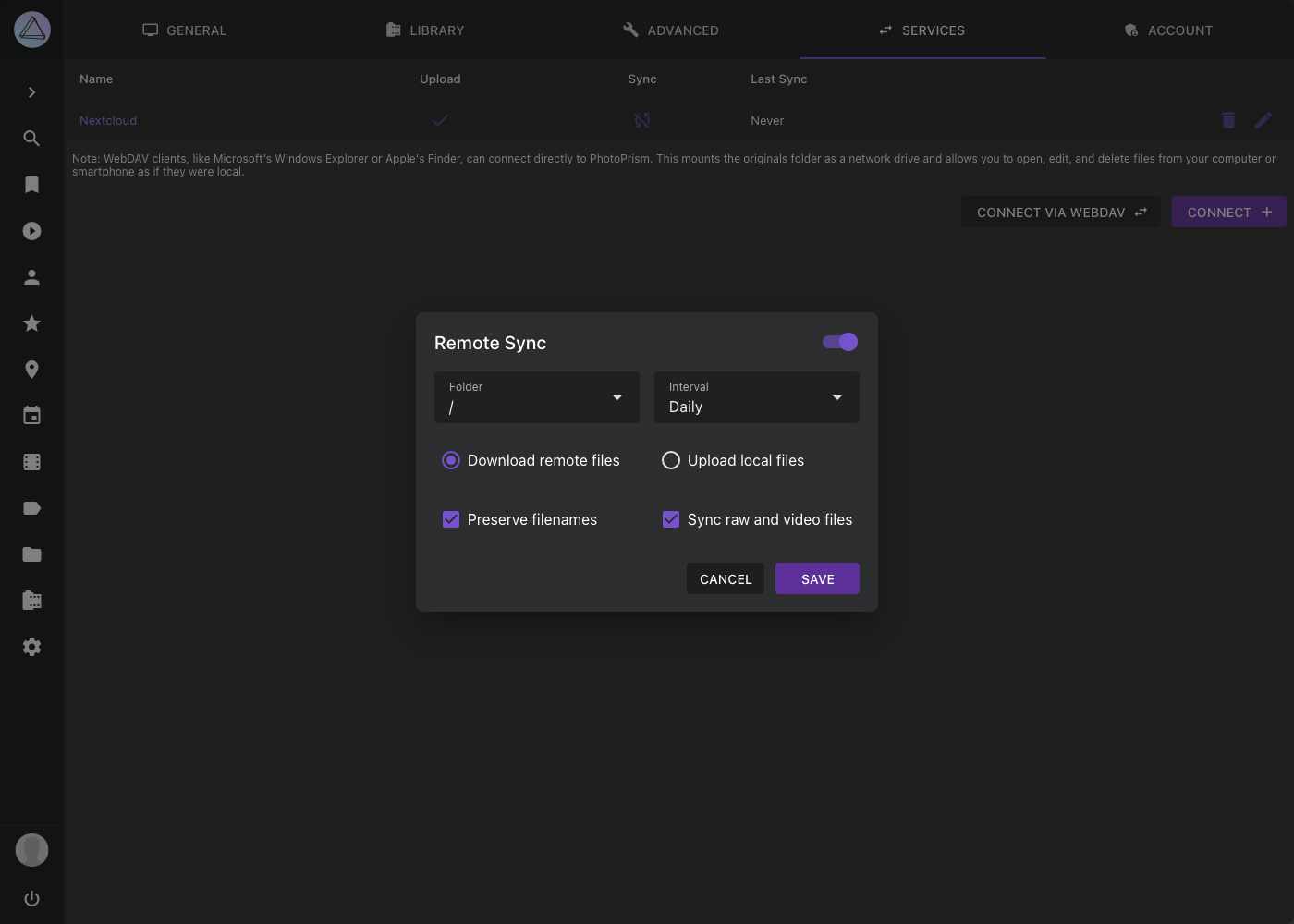Open the Videos play icon in sidebar
The image size is (1294, 924).
31,230
